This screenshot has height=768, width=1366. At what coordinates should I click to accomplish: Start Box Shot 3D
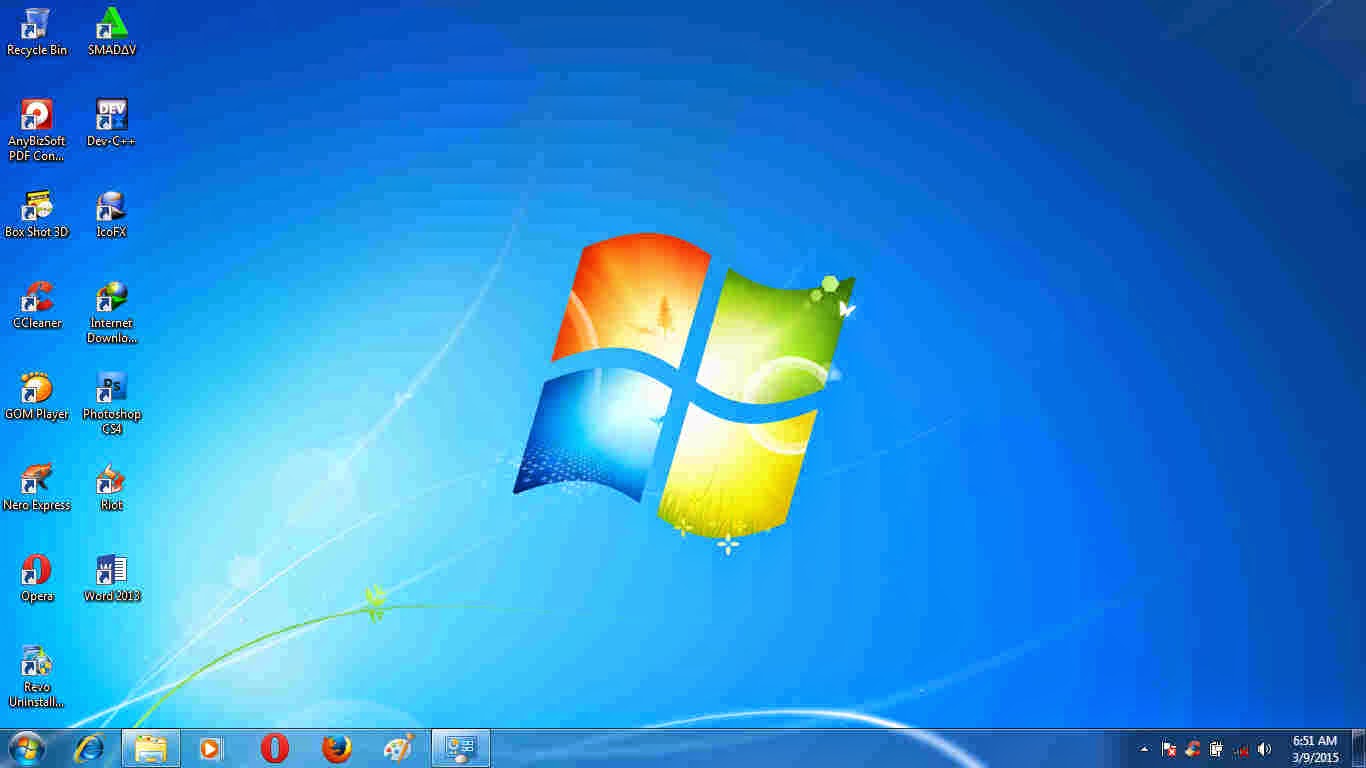37,205
